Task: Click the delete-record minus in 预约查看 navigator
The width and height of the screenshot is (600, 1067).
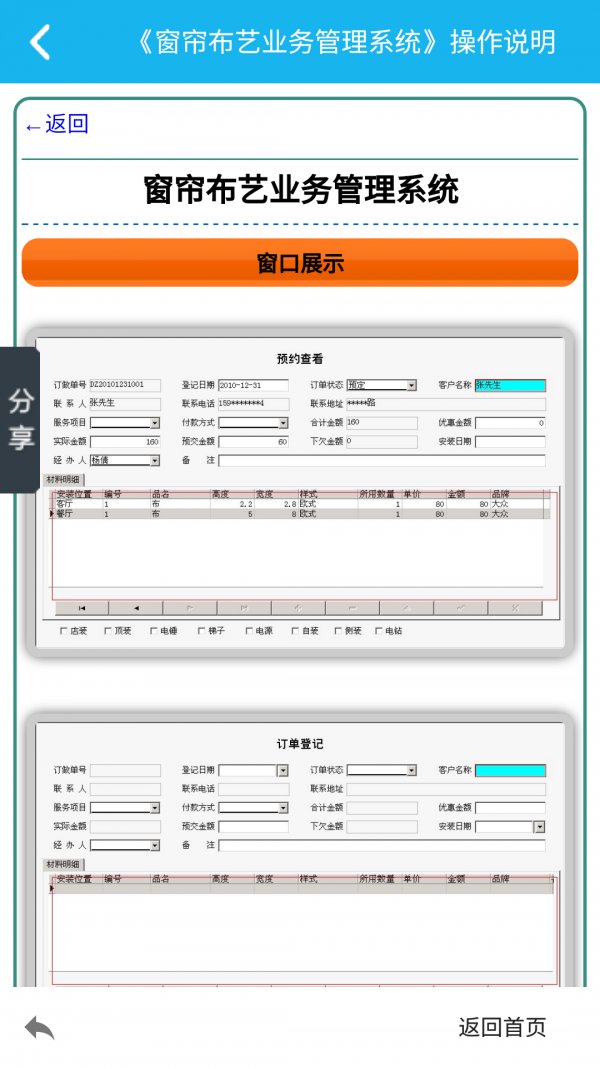Action: coord(352,608)
